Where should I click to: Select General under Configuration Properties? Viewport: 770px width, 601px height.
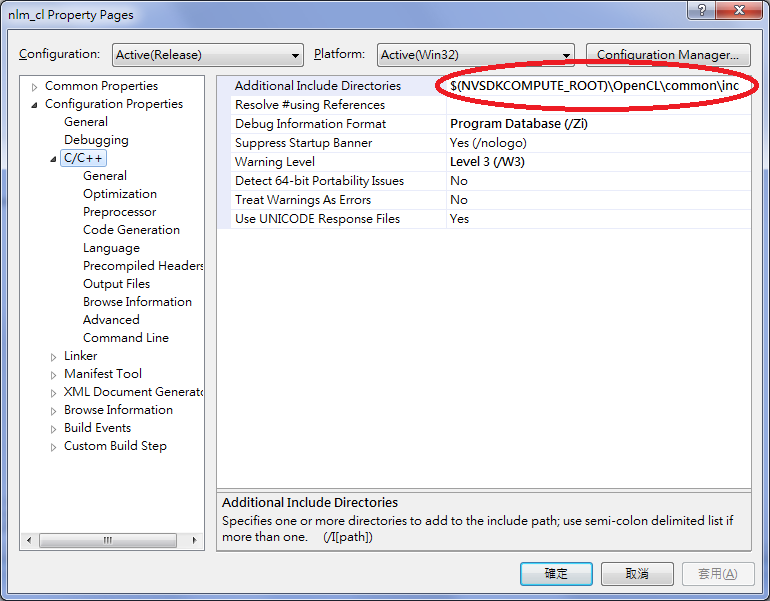[x=85, y=122]
